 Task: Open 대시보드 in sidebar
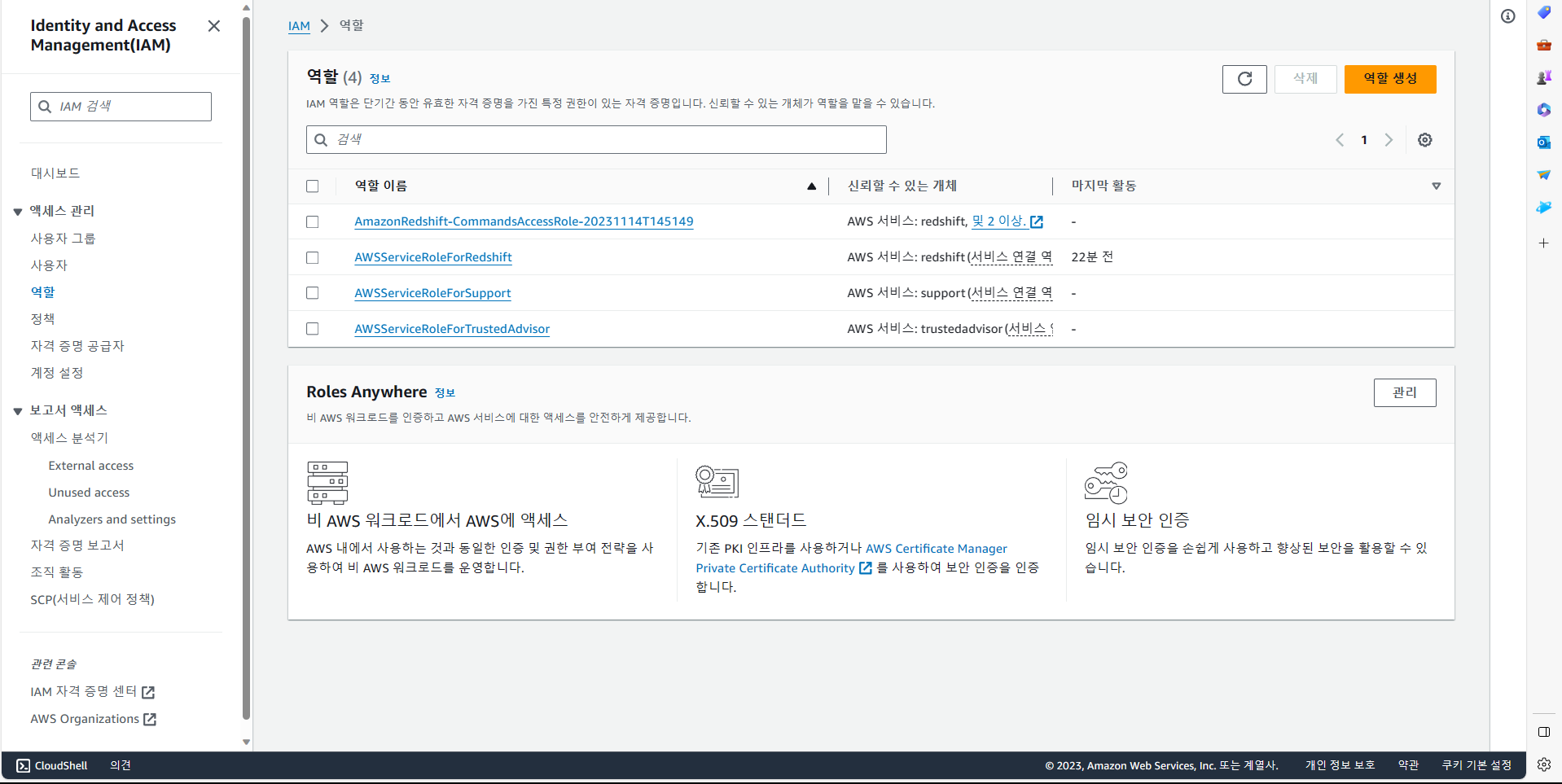tap(55, 173)
